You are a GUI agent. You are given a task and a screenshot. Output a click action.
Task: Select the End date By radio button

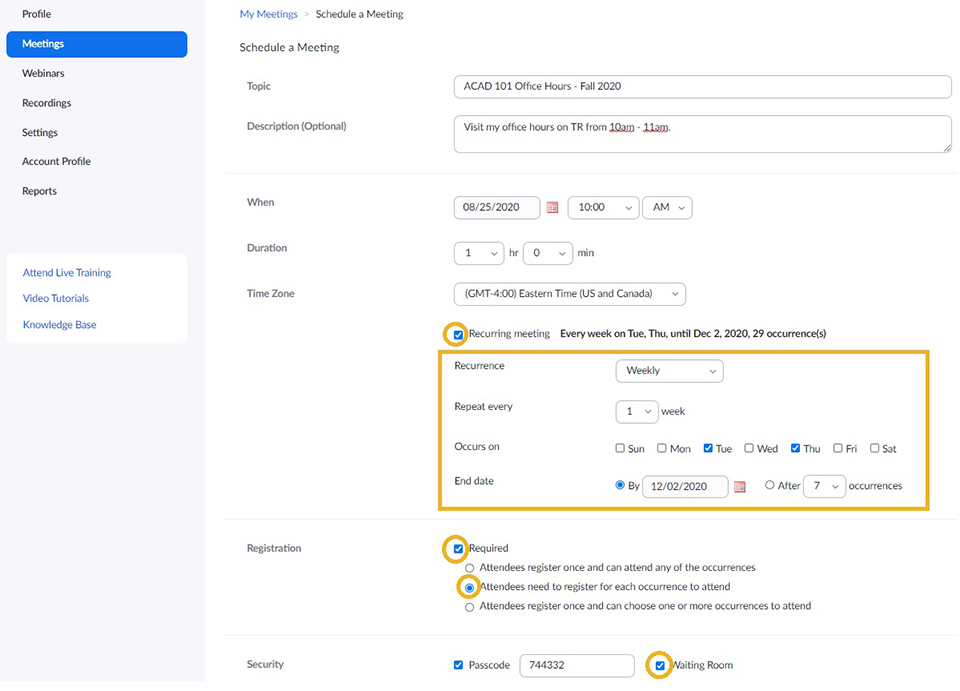tap(620, 485)
